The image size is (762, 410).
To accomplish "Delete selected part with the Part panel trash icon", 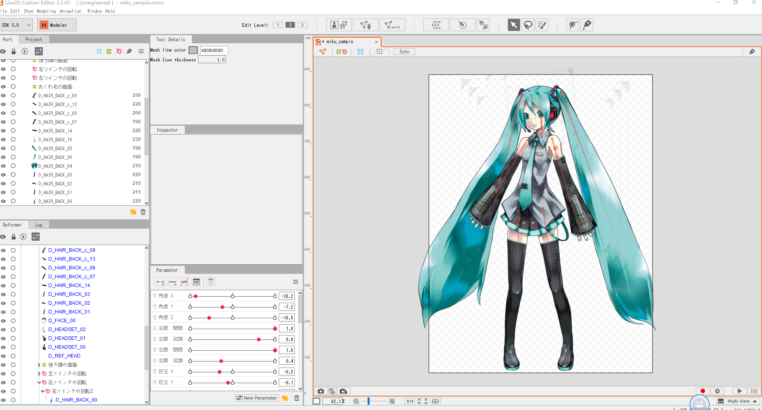I will point(143,212).
